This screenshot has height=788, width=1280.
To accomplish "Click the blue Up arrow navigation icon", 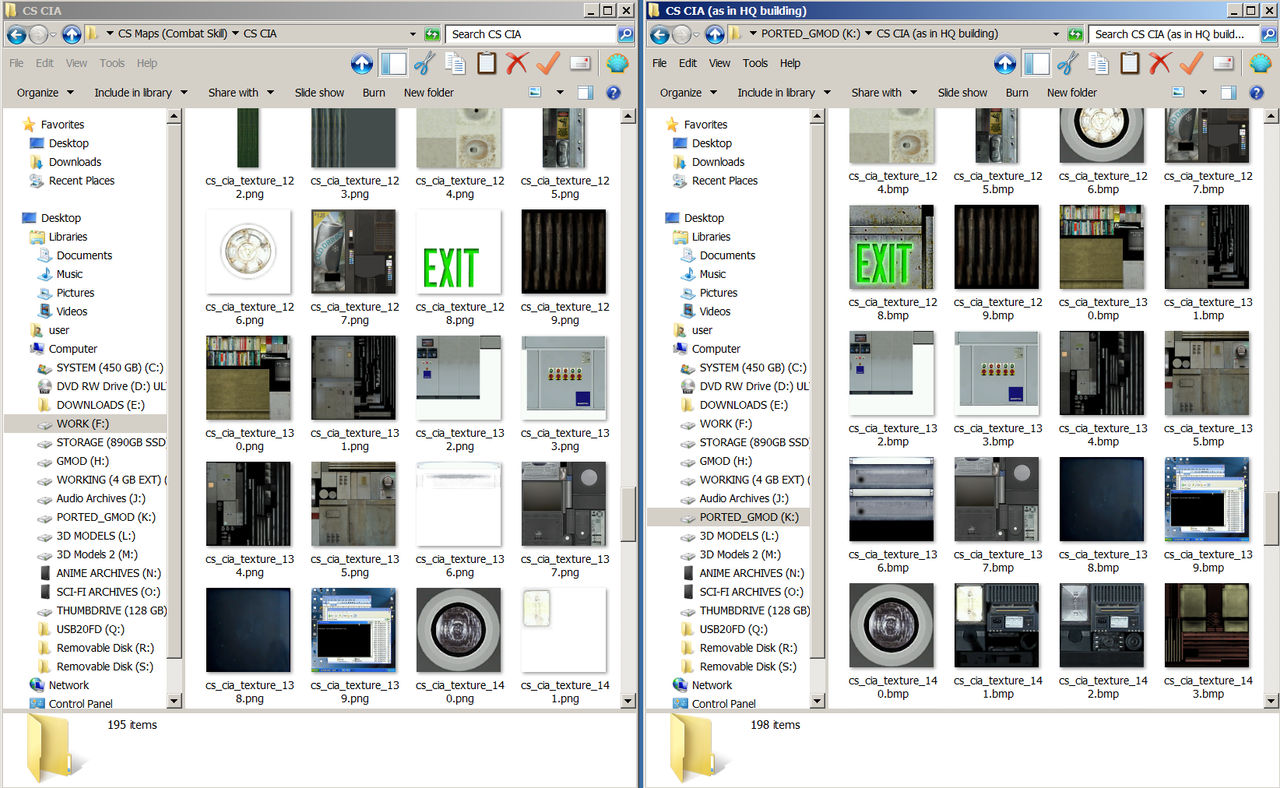I will [361, 63].
